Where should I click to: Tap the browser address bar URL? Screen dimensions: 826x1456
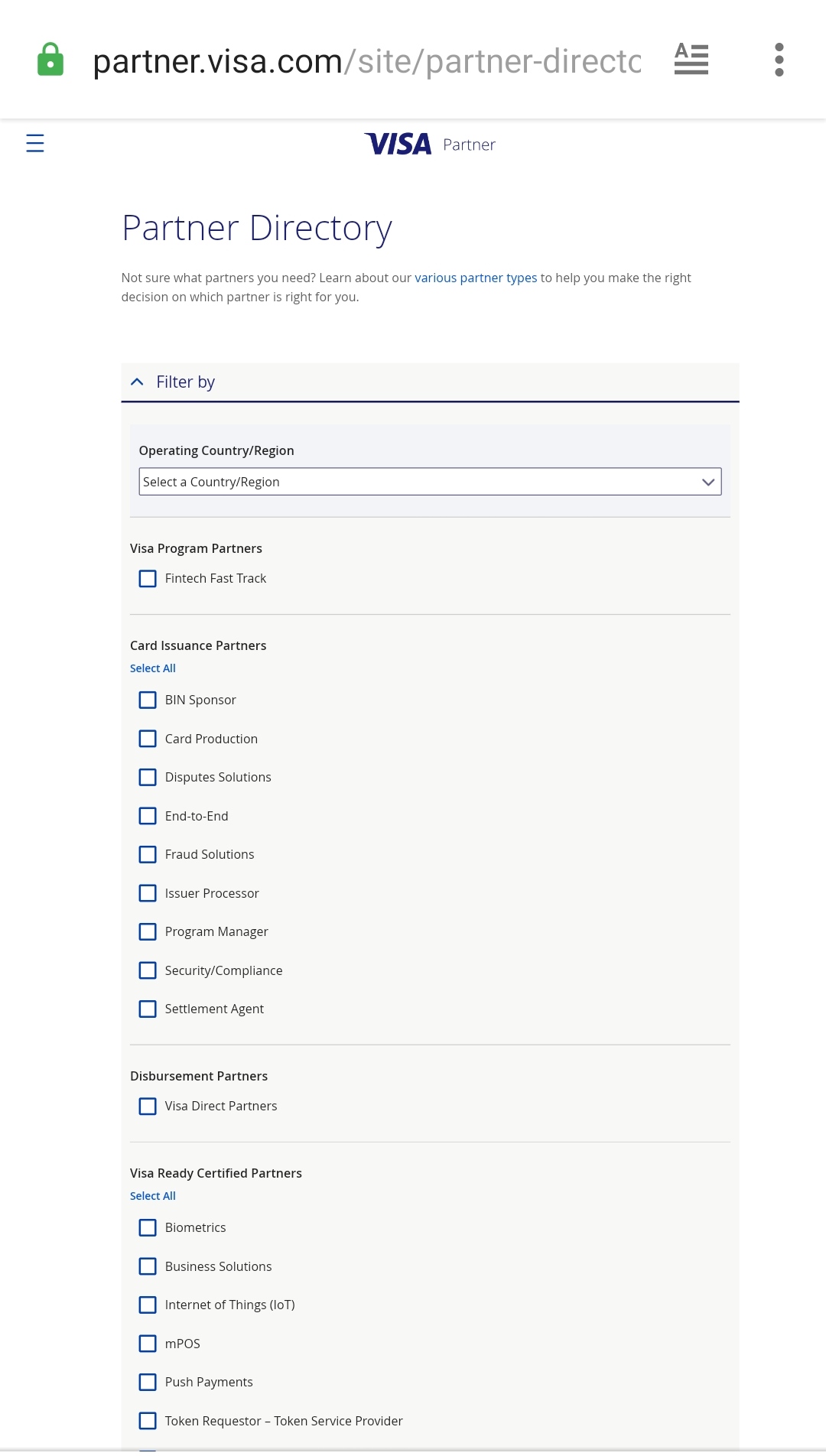(x=367, y=61)
